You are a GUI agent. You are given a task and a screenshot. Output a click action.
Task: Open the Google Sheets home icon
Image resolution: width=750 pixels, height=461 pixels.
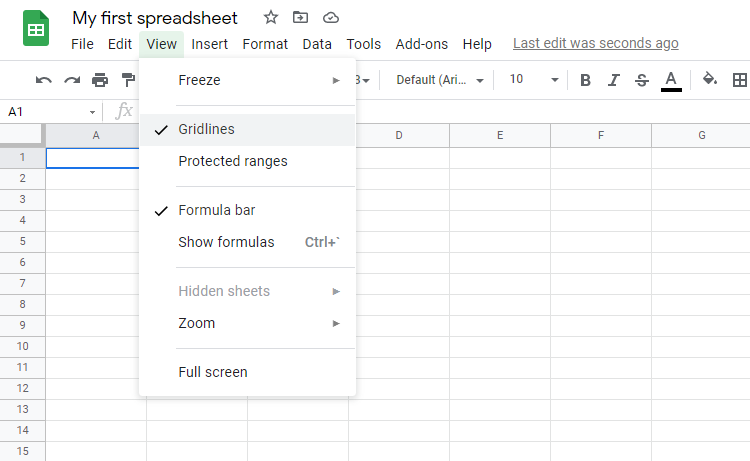click(x=36, y=28)
